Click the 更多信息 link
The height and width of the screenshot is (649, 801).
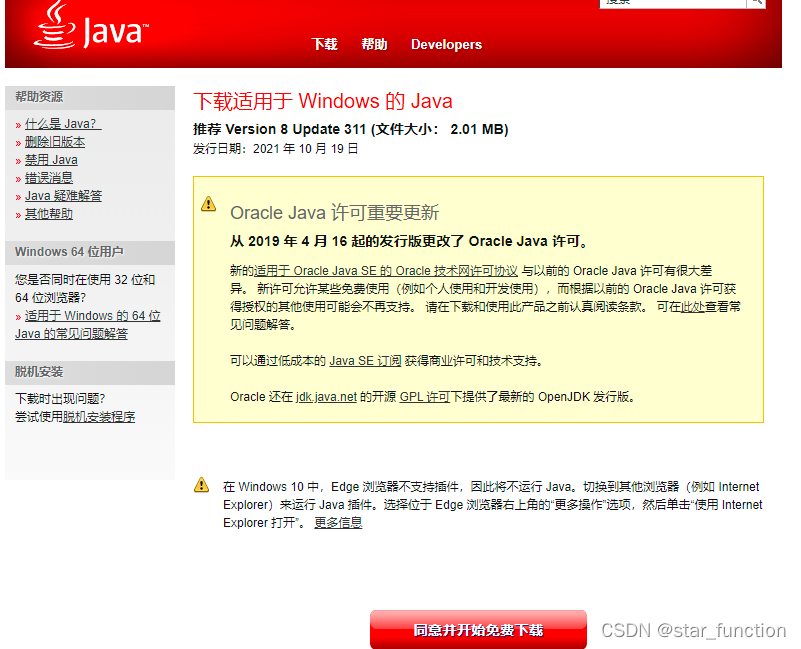[x=338, y=523]
